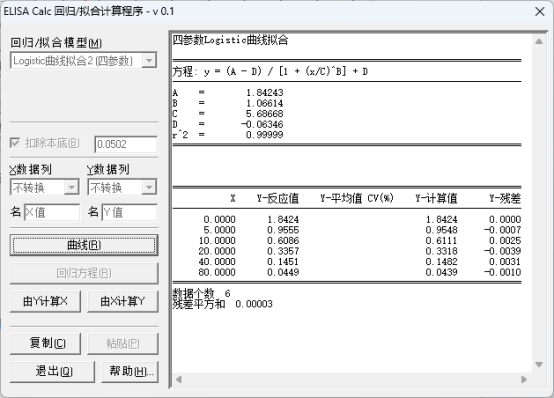Open the X数据列 不转换 dropdown
Image resolution: width=554 pixels, height=398 pixels.
pos(45,187)
